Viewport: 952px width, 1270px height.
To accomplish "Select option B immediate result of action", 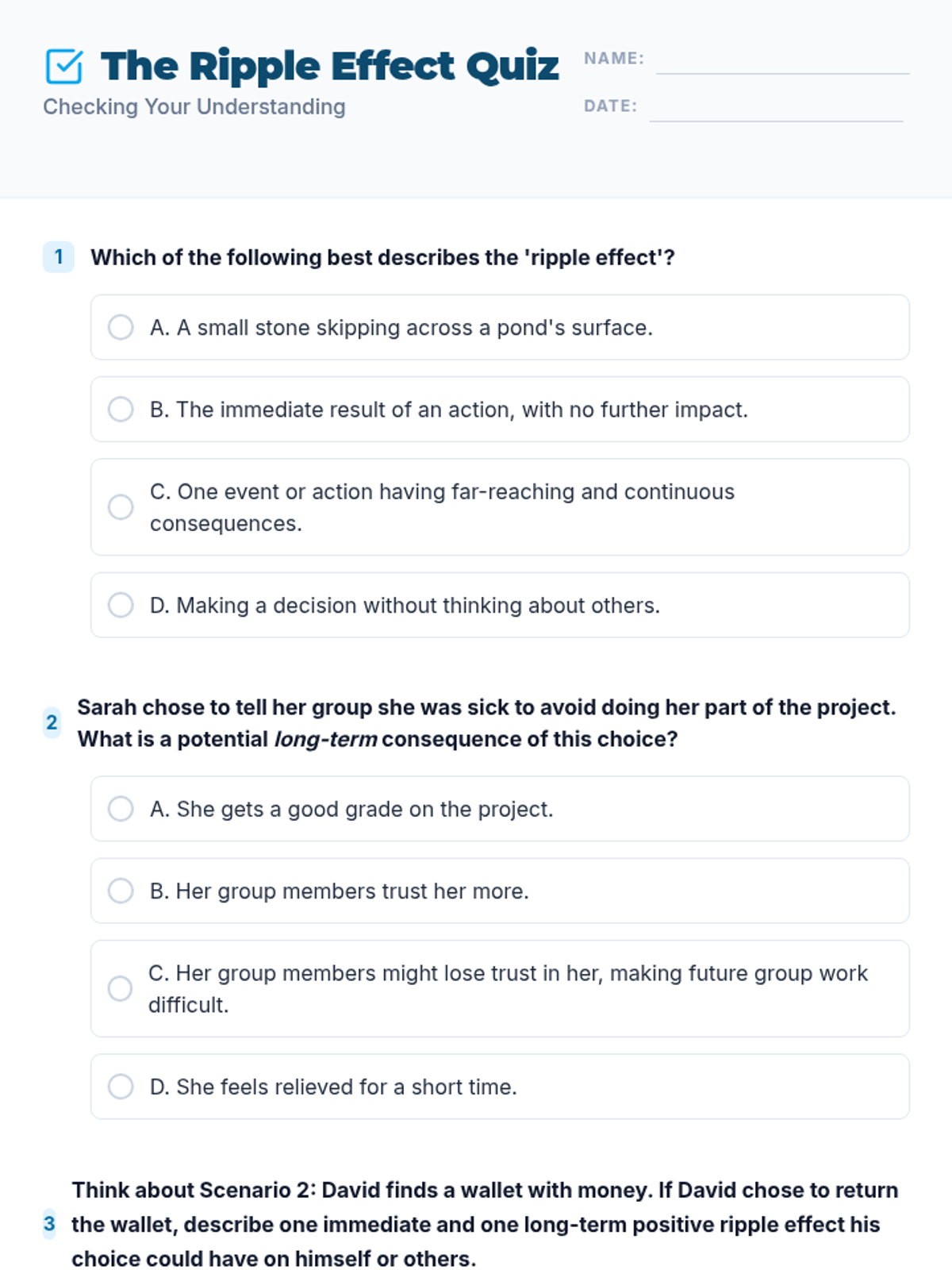I will click(x=121, y=410).
